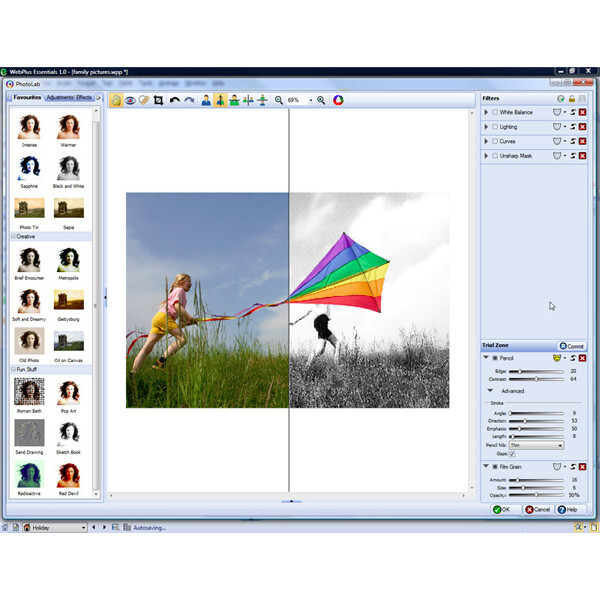Collapse the Advanced section
The image size is (600, 600).
pos(490,391)
